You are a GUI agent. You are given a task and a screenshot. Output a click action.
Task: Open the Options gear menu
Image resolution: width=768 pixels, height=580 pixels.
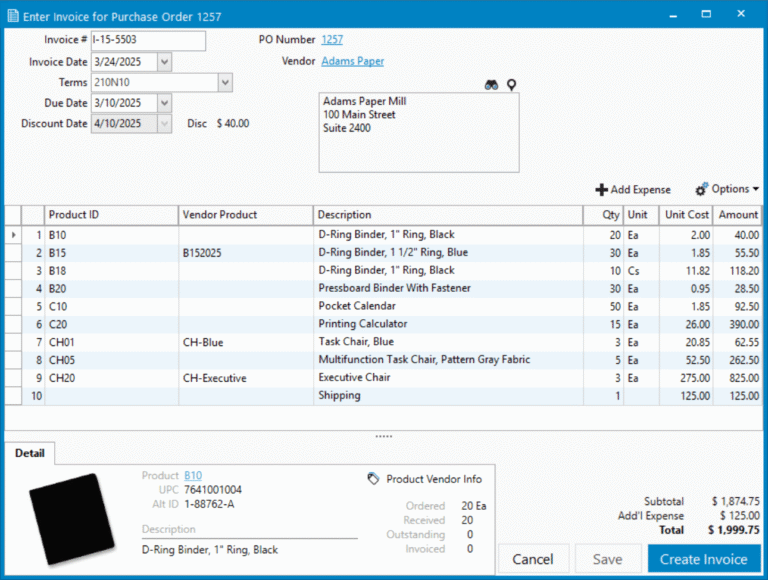727,189
